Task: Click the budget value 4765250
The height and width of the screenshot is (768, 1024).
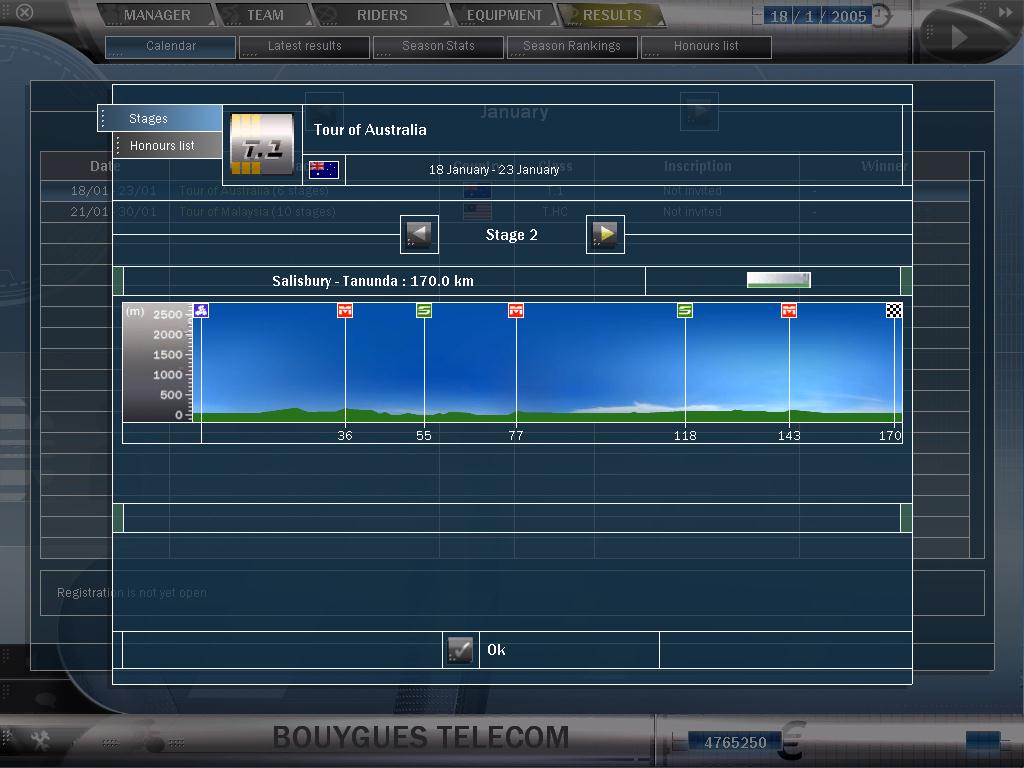Action: coord(735,743)
